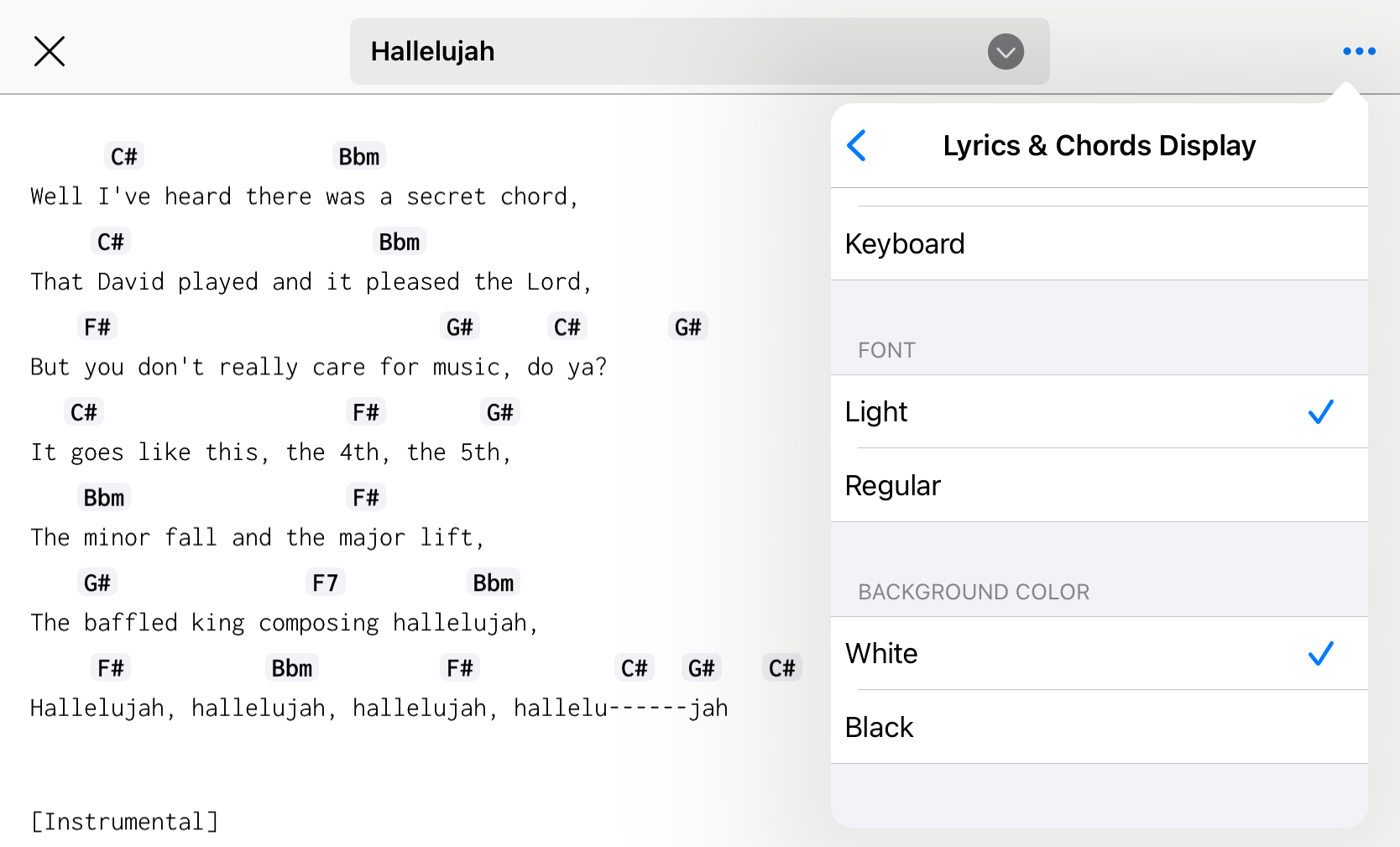
Task: Tap the G# chord above 'The baffled'
Action: pyautogui.click(x=97, y=583)
